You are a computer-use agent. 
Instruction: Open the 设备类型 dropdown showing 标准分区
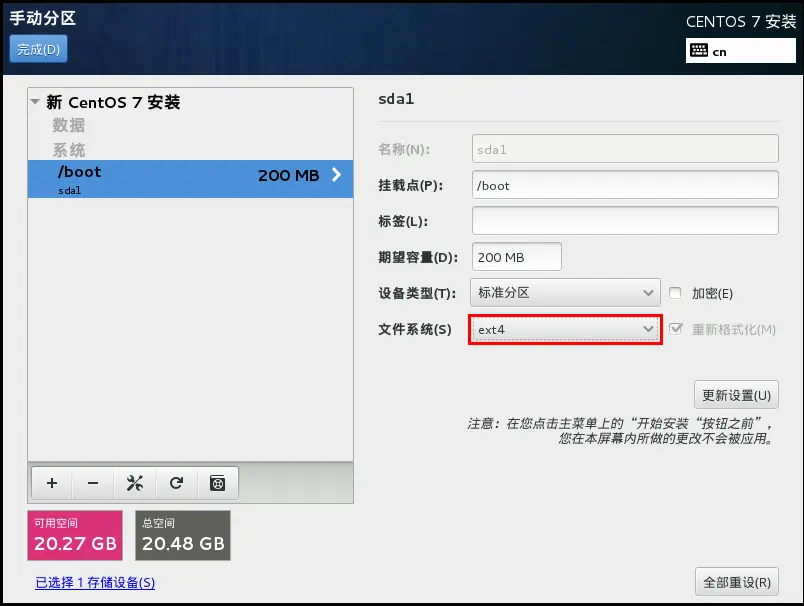coord(565,293)
